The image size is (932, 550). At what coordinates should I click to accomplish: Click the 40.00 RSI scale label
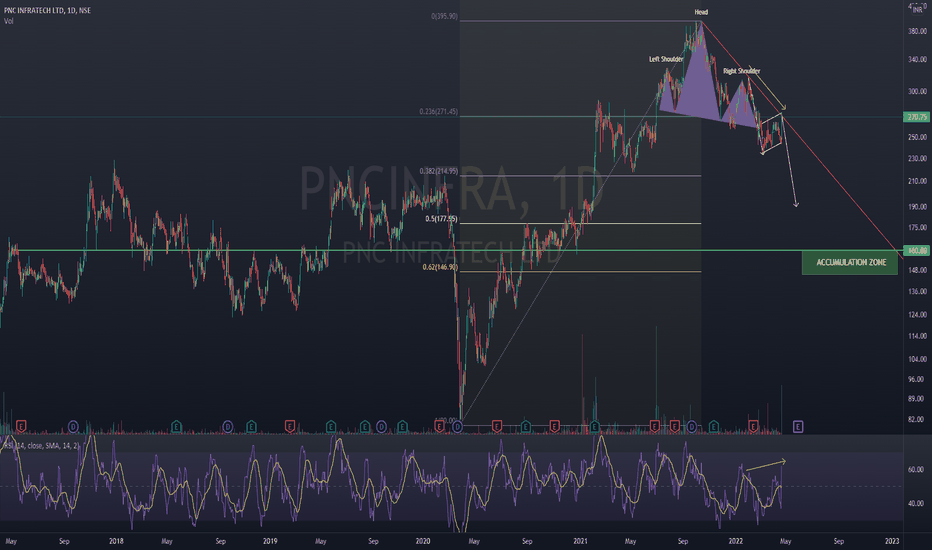tap(915, 504)
